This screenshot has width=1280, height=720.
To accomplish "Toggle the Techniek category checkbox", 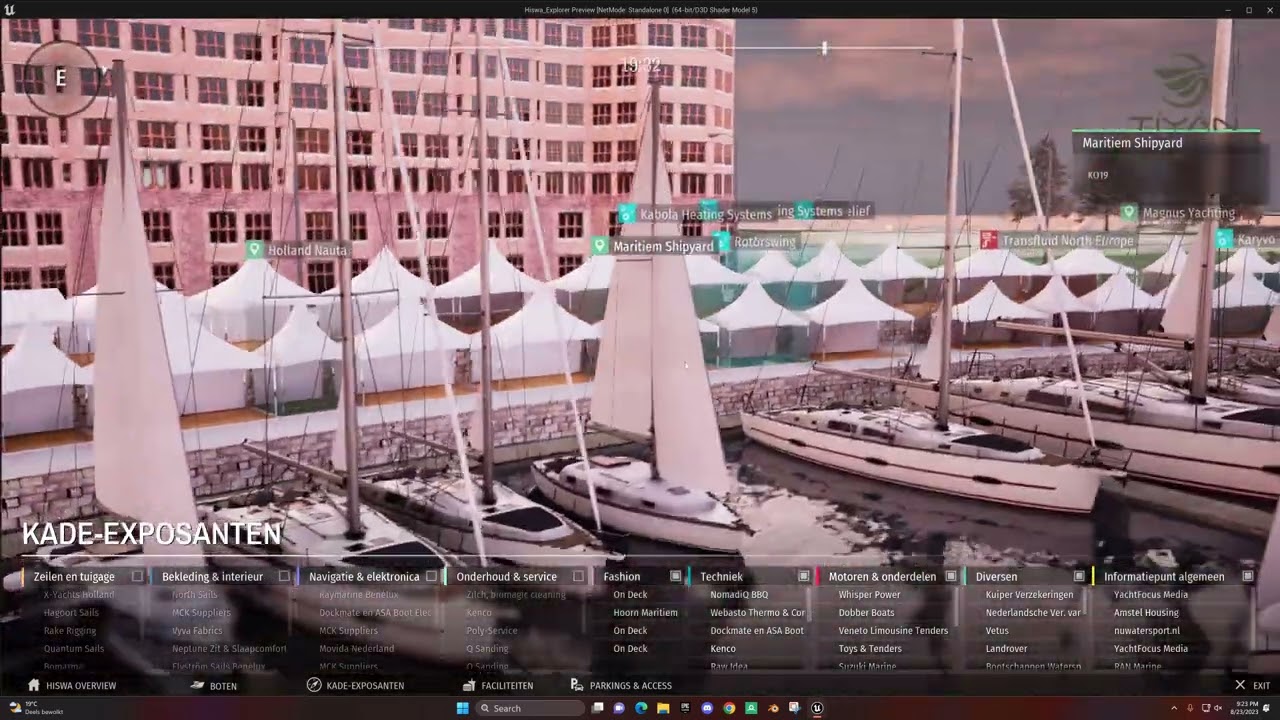I will click(803, 576).
